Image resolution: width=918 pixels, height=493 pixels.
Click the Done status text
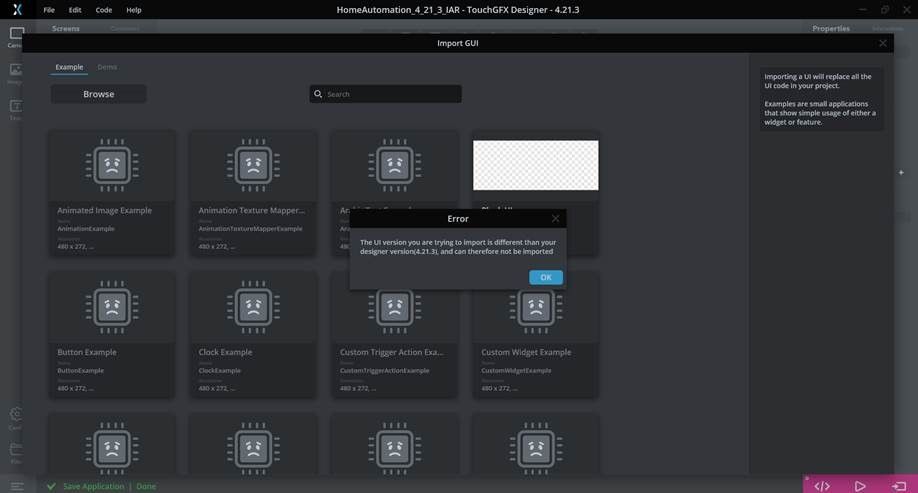(x=146, y=487)
